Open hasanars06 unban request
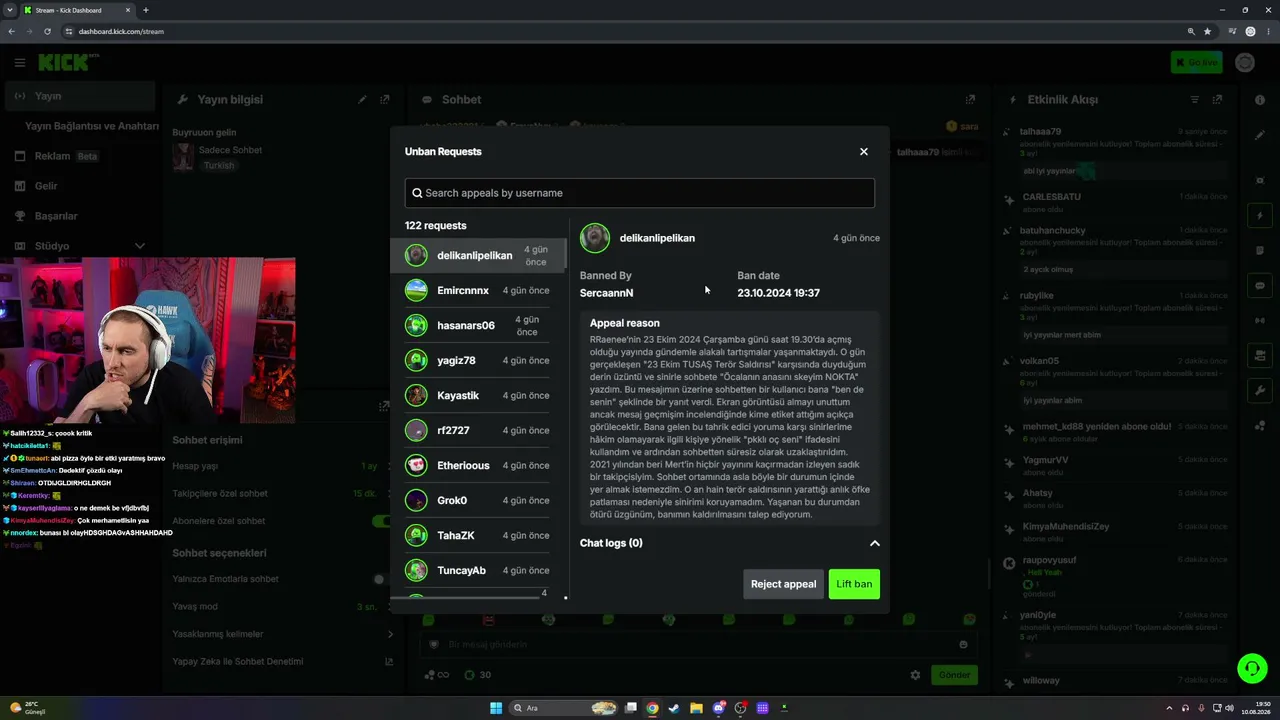Viewport: 1280px width, 720px height. (x=477, y=325)
